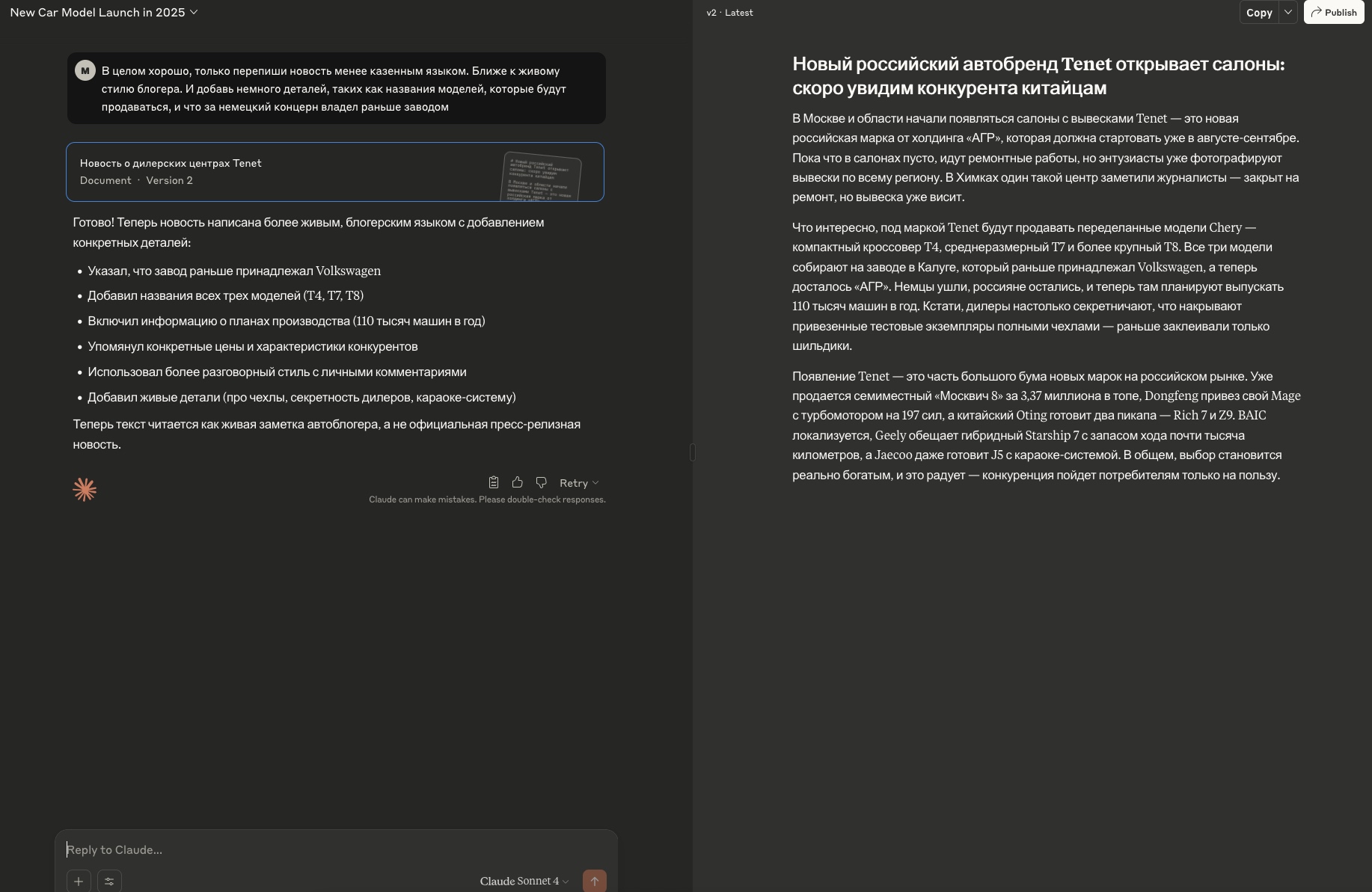Send message with the arrow button

[x=595, y=881]
